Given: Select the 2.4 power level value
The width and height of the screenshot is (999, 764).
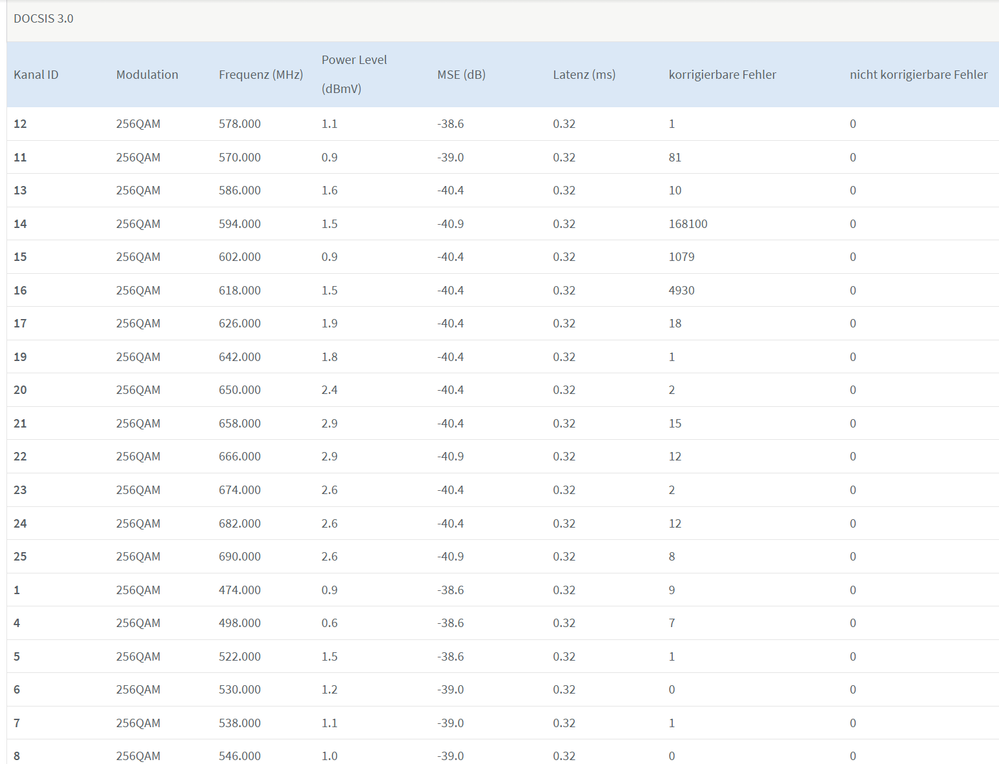Looking at the screenshot, I should 329,390.
